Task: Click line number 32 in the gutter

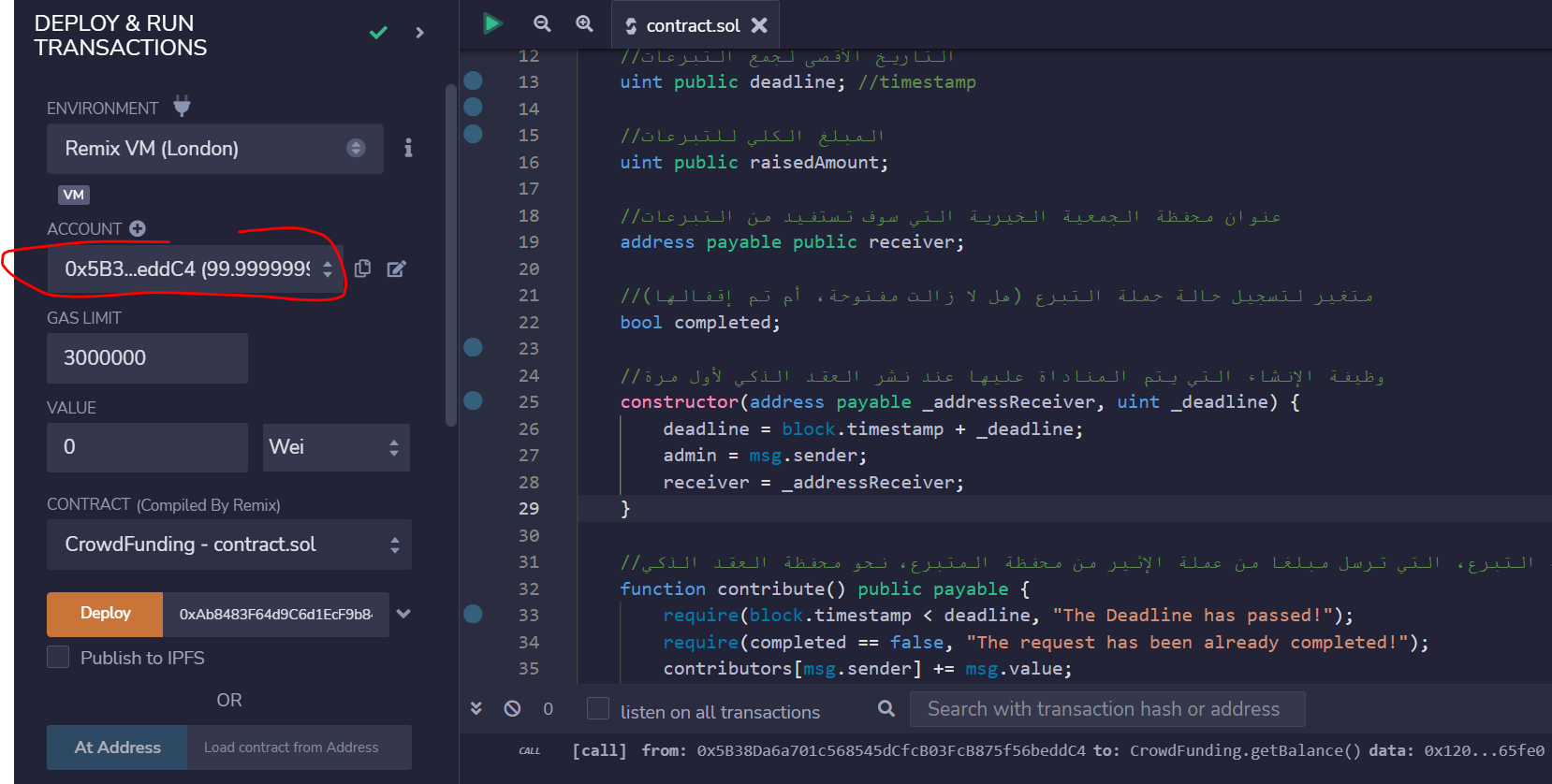Action: (x=529, y=589)
